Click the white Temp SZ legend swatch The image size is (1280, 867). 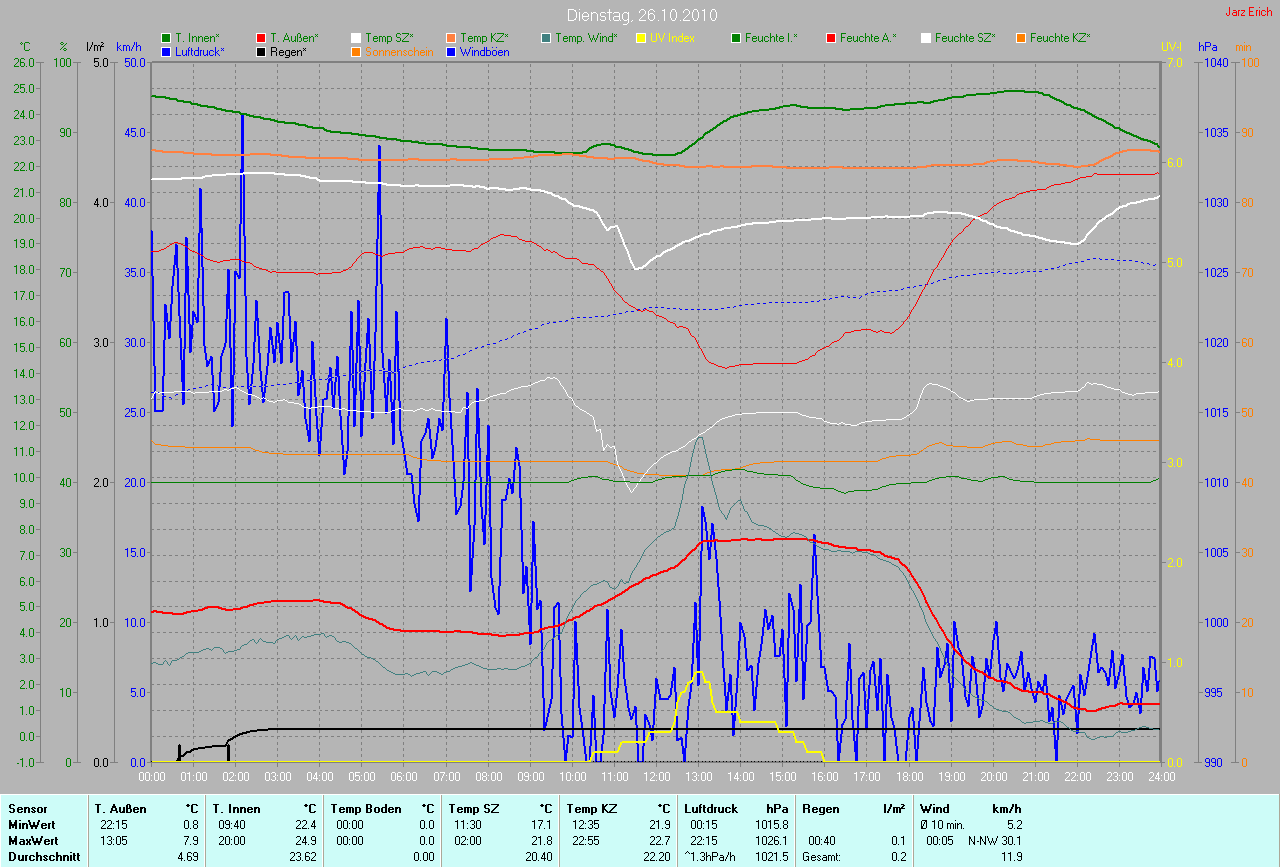coord(356,38)
